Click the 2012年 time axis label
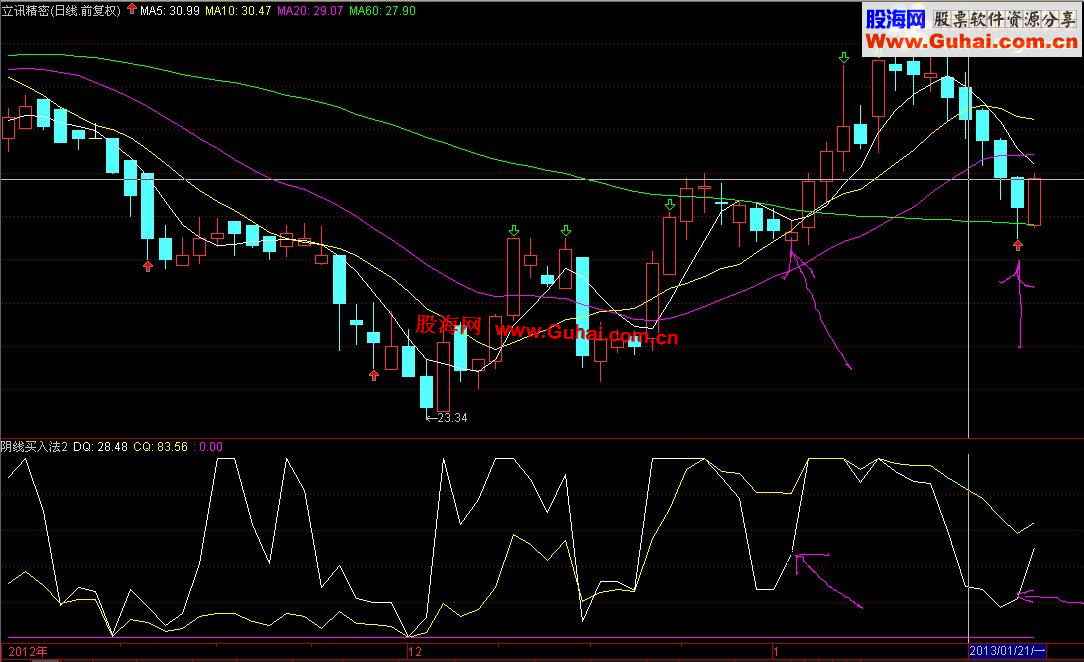Screen dimensions: 1084x662 coord(28,651)
